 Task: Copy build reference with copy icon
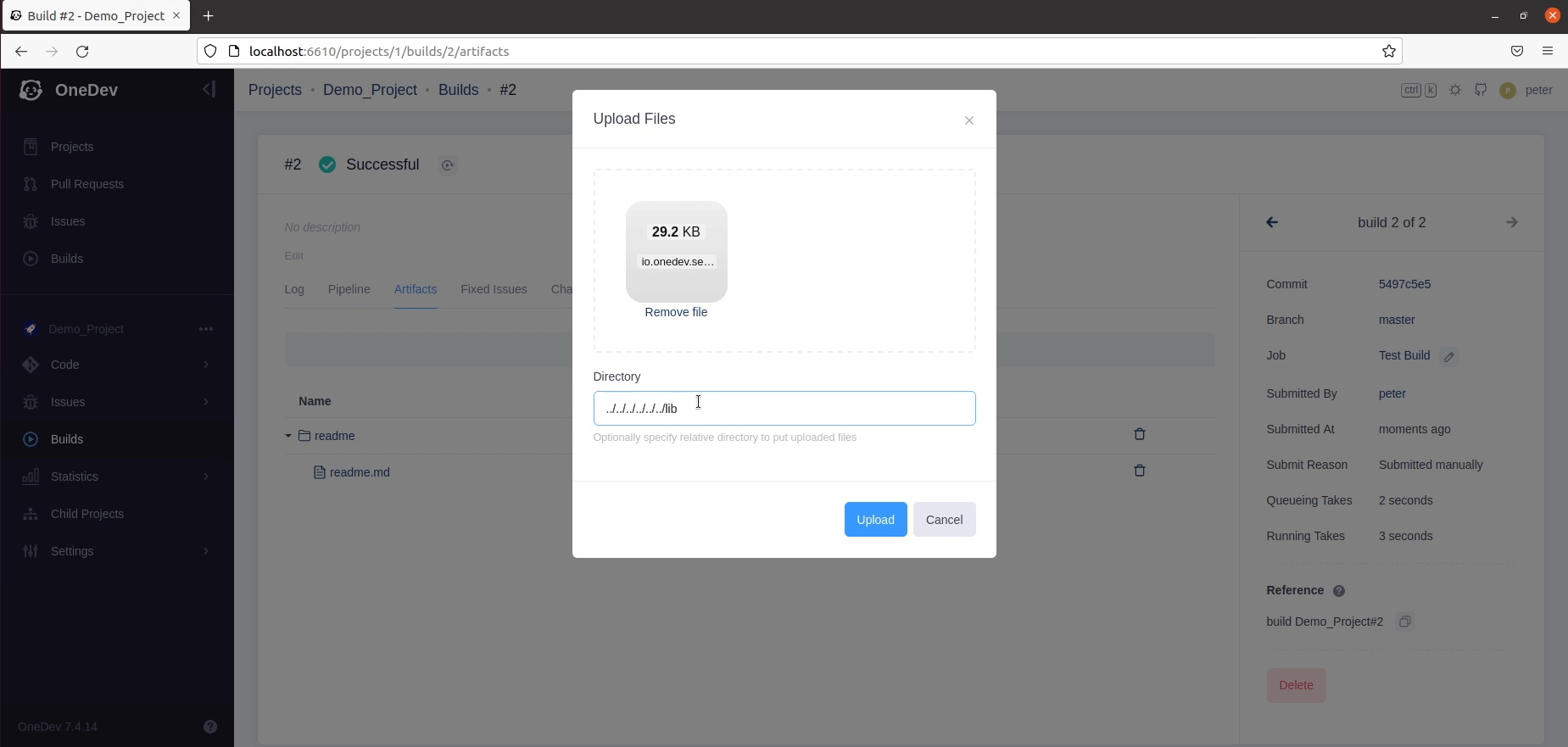[x=1405, y=622]
